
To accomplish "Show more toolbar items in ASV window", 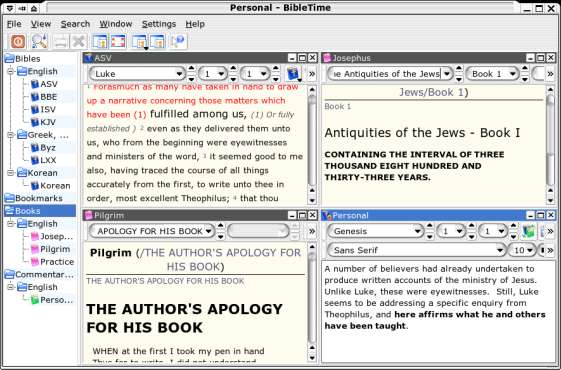I will pos(312,74).
